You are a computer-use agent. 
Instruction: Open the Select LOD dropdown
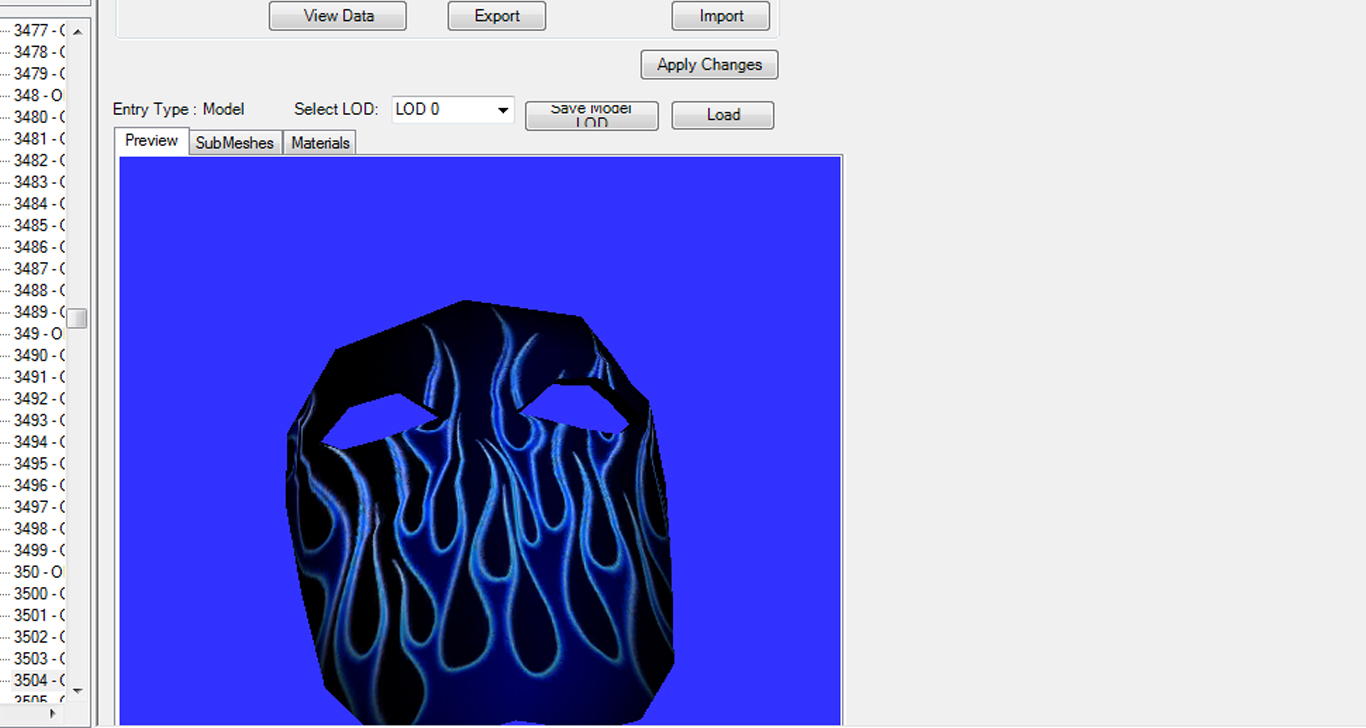[x=453, y=110]
